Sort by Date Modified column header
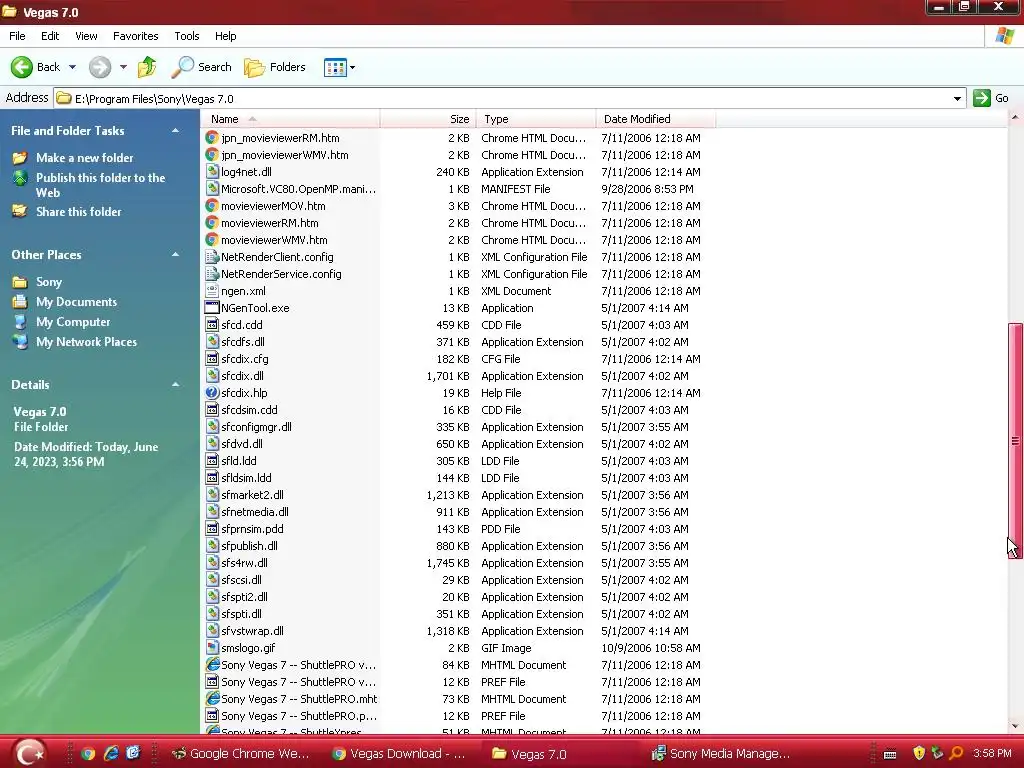Screen dimensions: 1024x768 656,119
